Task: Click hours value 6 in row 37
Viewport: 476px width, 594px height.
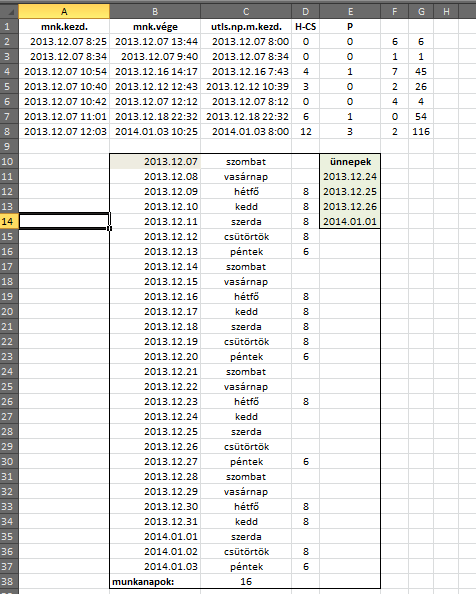Action: pos(306,567)
